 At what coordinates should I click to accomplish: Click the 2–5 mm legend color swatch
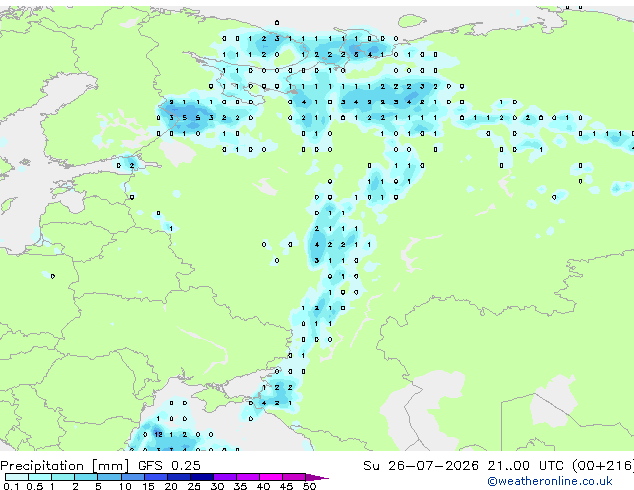pyautogui.click(x=86, y=477)
